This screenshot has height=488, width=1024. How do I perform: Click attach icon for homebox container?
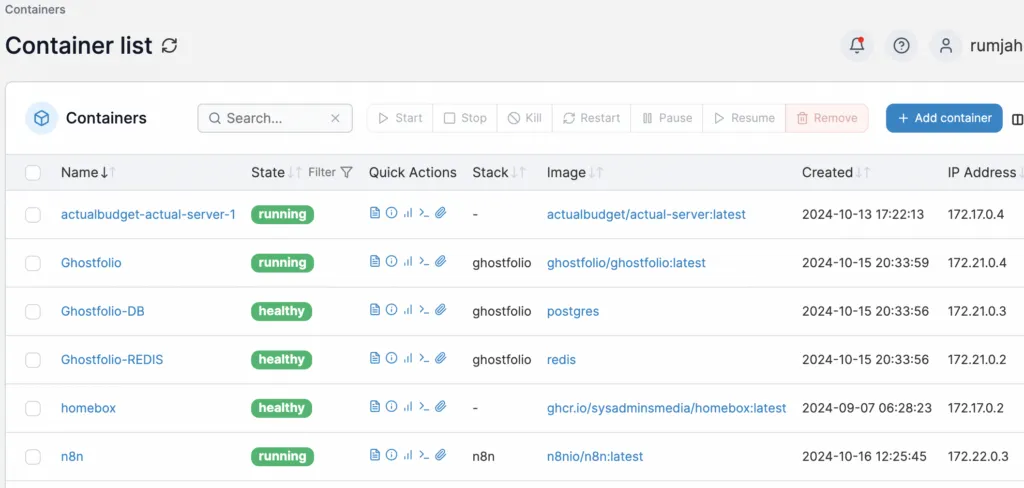click(440, 407)
